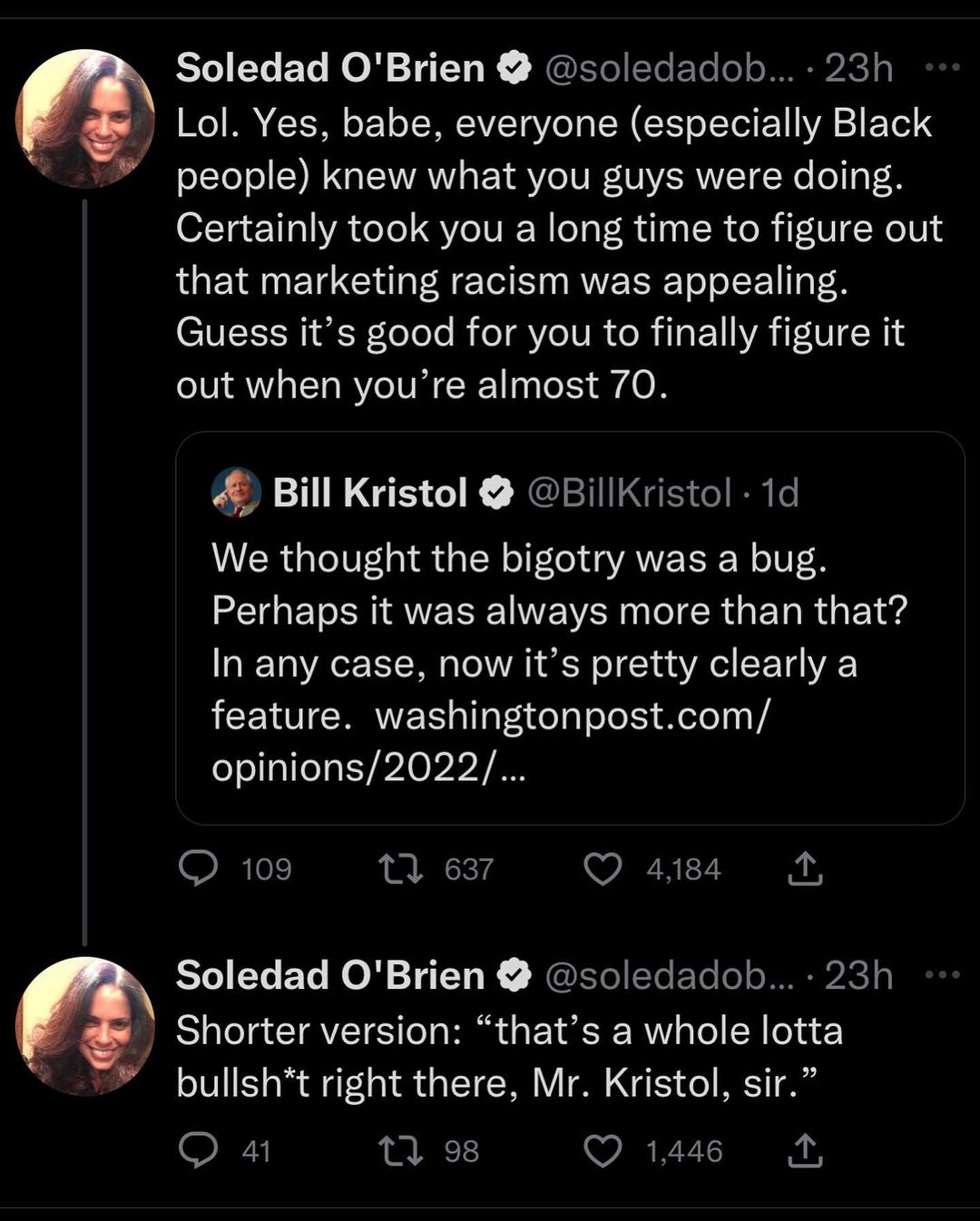Open Soledad O'Brien's lower profile picture
Viewport: 980px width, 1221px height.
click(x=85, y=1026)
